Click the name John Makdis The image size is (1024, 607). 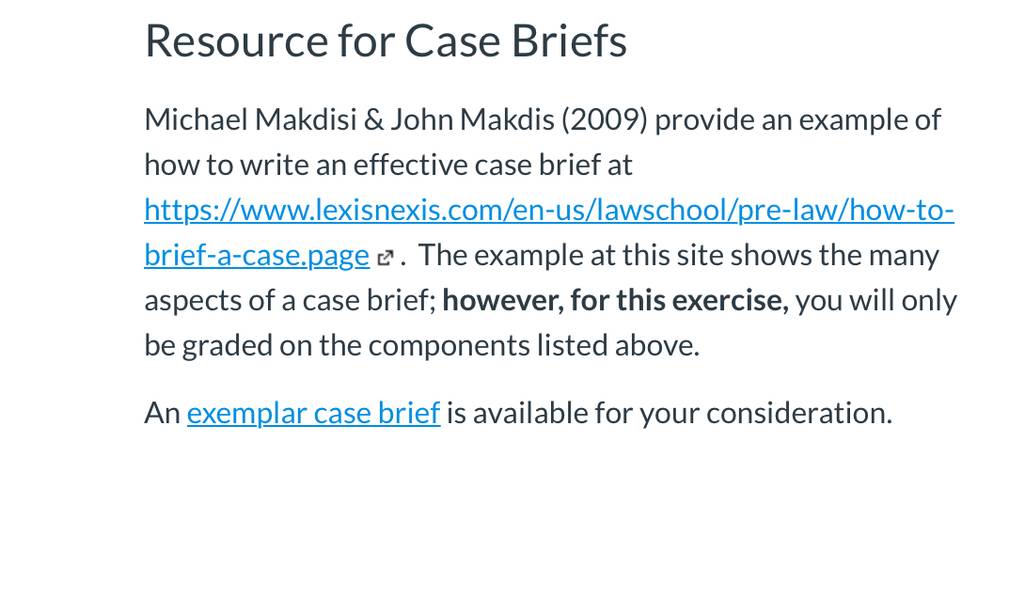(x=472, y=120)
